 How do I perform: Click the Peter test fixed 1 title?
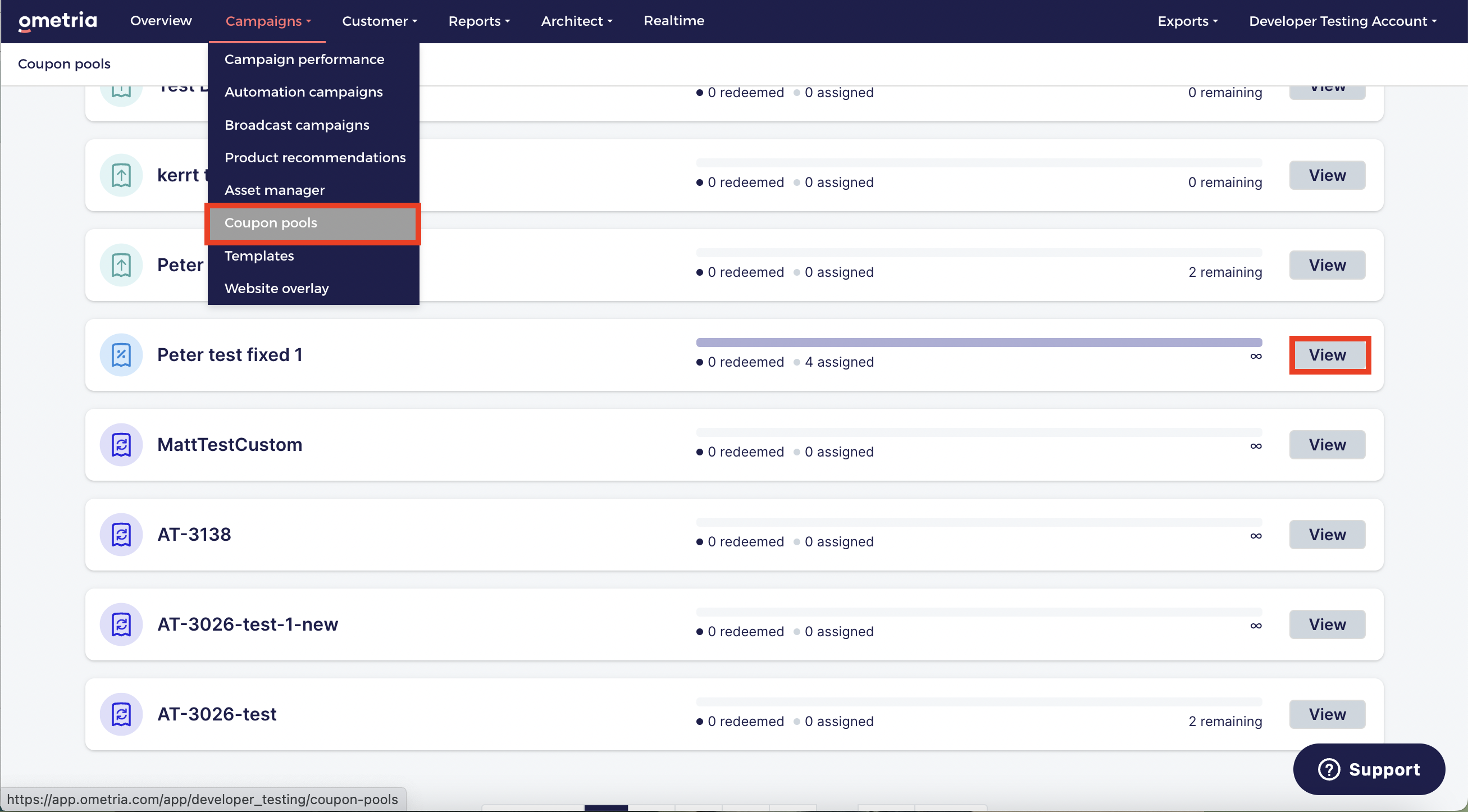coord(230,355)
